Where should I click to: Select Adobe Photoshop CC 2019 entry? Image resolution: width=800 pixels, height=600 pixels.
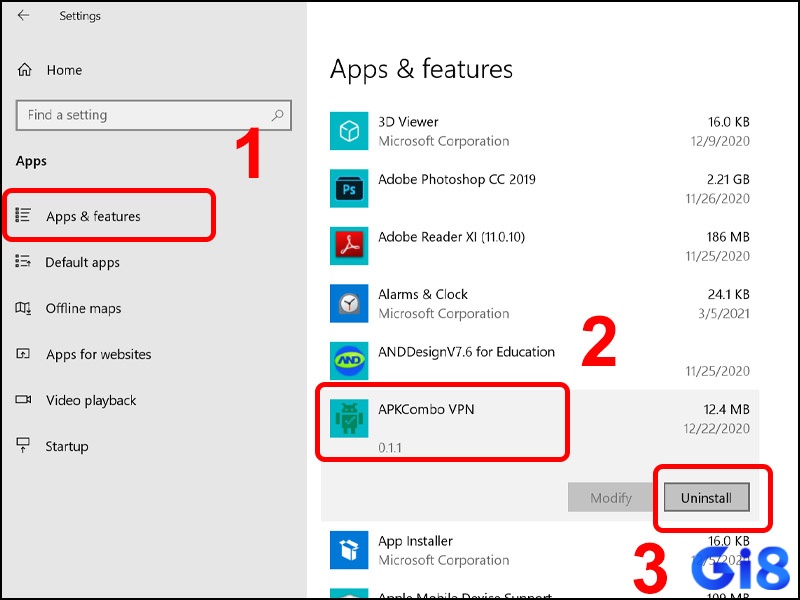coord(457,180)
